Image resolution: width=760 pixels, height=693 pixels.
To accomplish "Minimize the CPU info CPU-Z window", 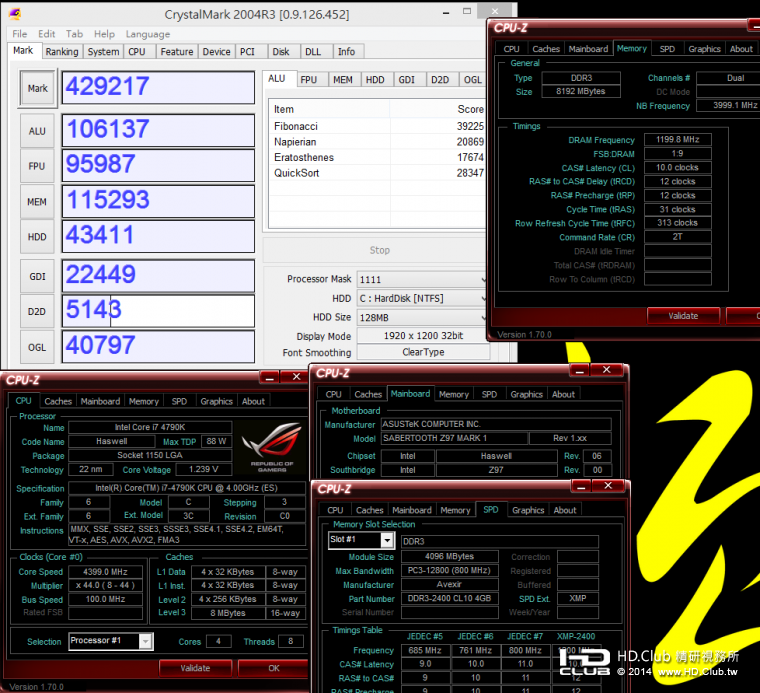I will 270,377.
